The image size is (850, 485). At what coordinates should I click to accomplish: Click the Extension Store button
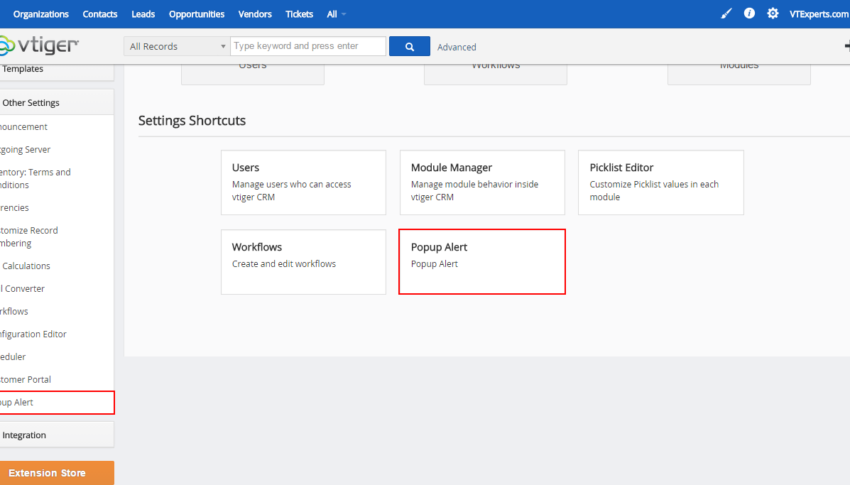[x=57, y=473]
